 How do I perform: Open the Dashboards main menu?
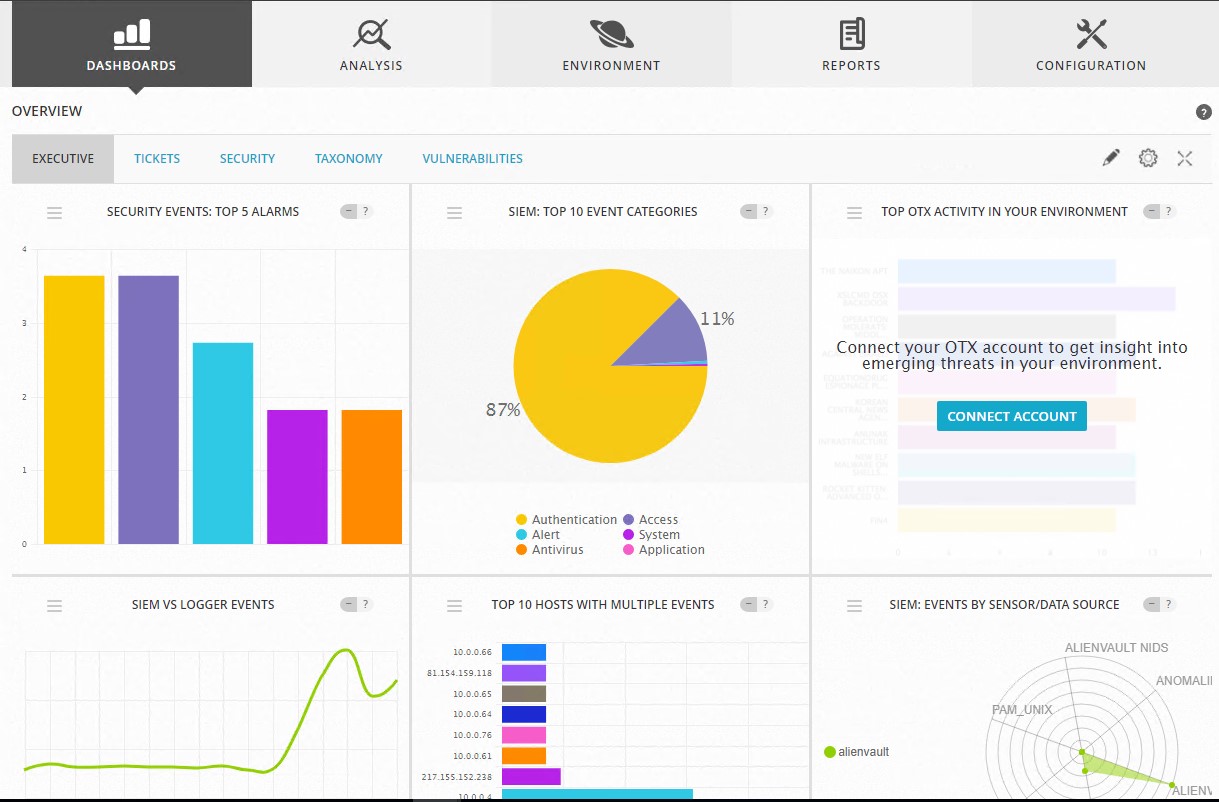pos(131,44)
